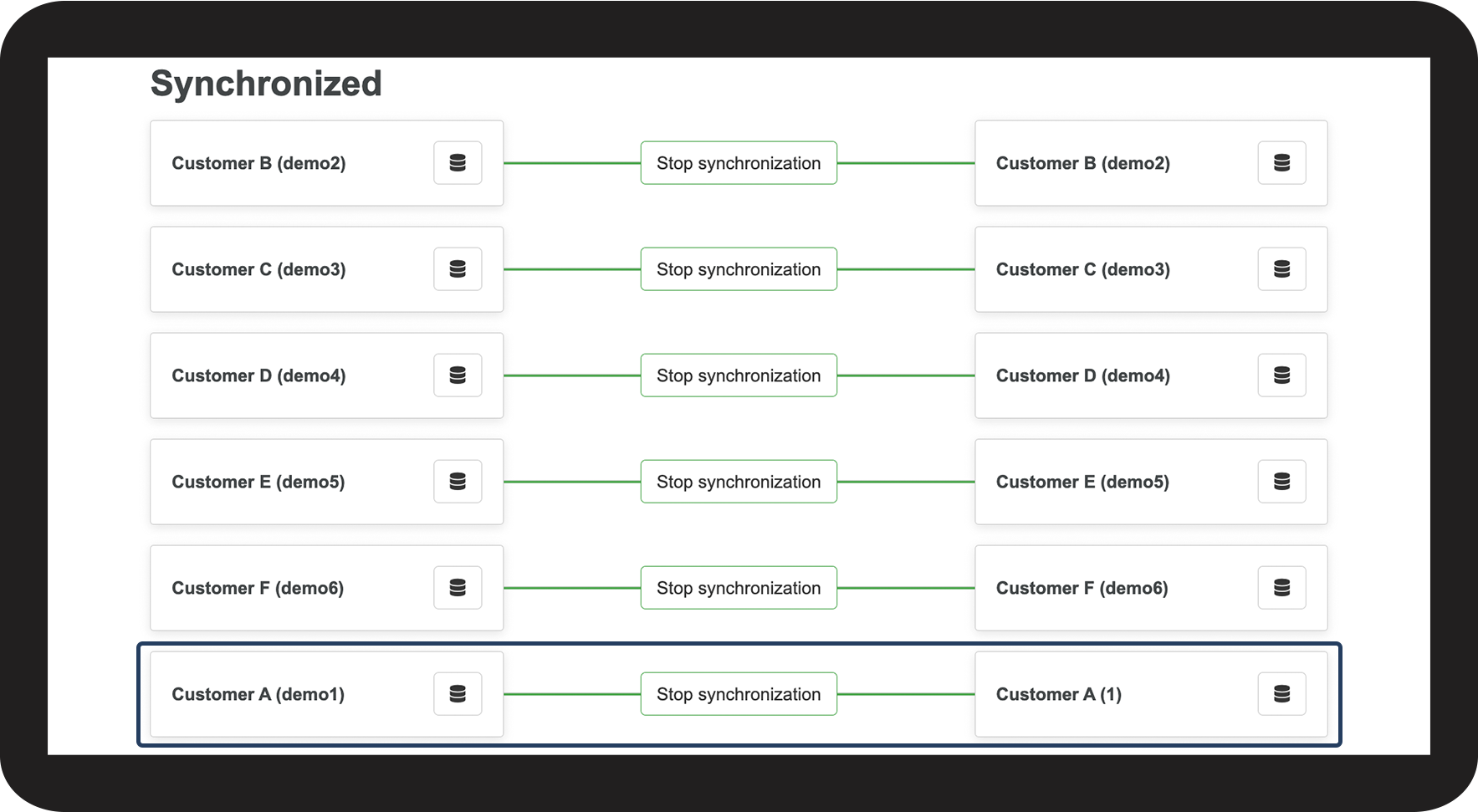Stop synchronization for Customer F
This screenshot has height=812, width=1478.
click(x=739, y=588)
